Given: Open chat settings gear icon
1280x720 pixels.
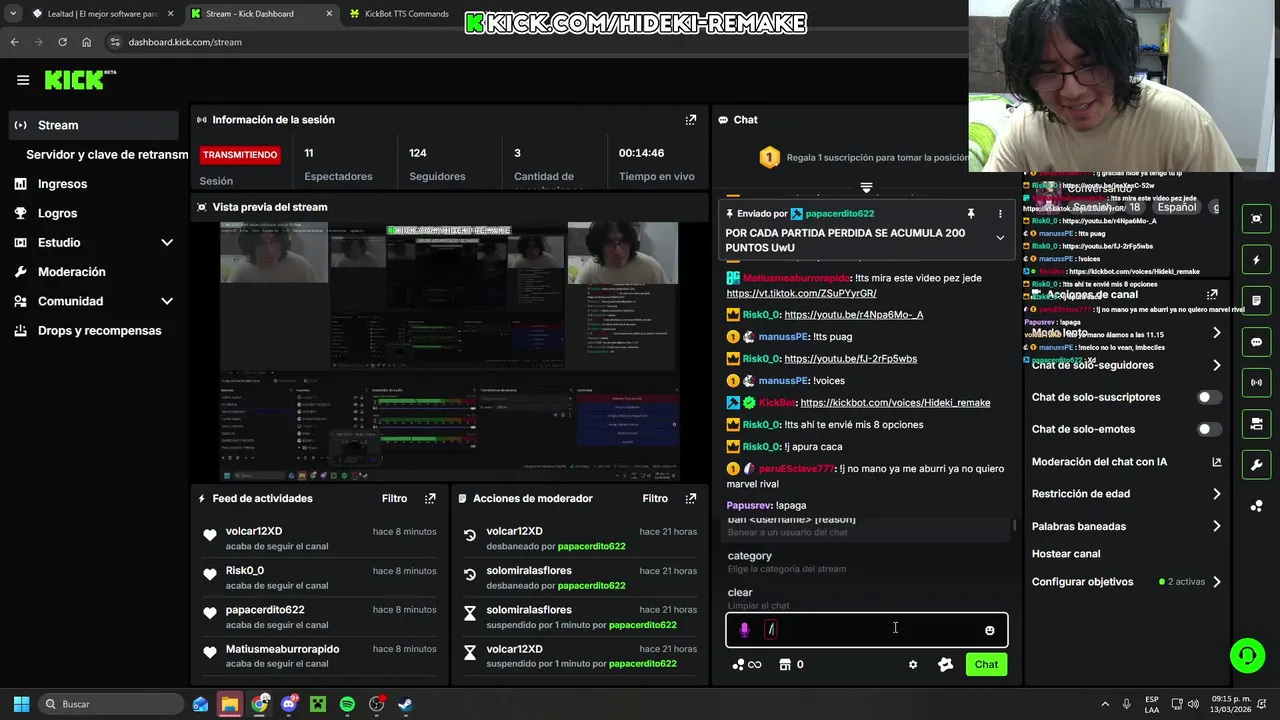Looking at the screenshot, I should (913, 664).
